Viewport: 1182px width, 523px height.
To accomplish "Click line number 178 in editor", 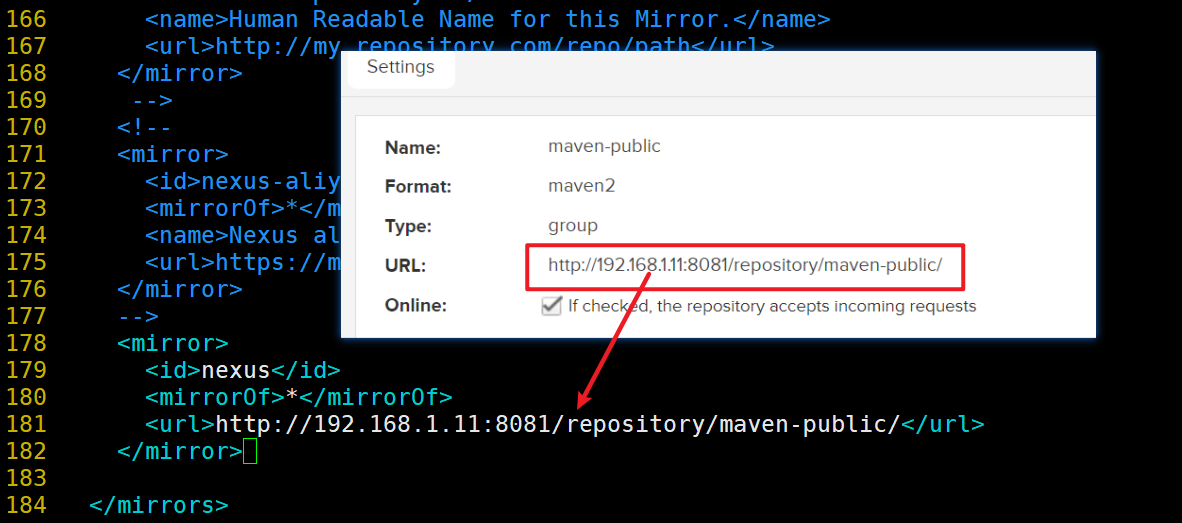I will (26, 343).
